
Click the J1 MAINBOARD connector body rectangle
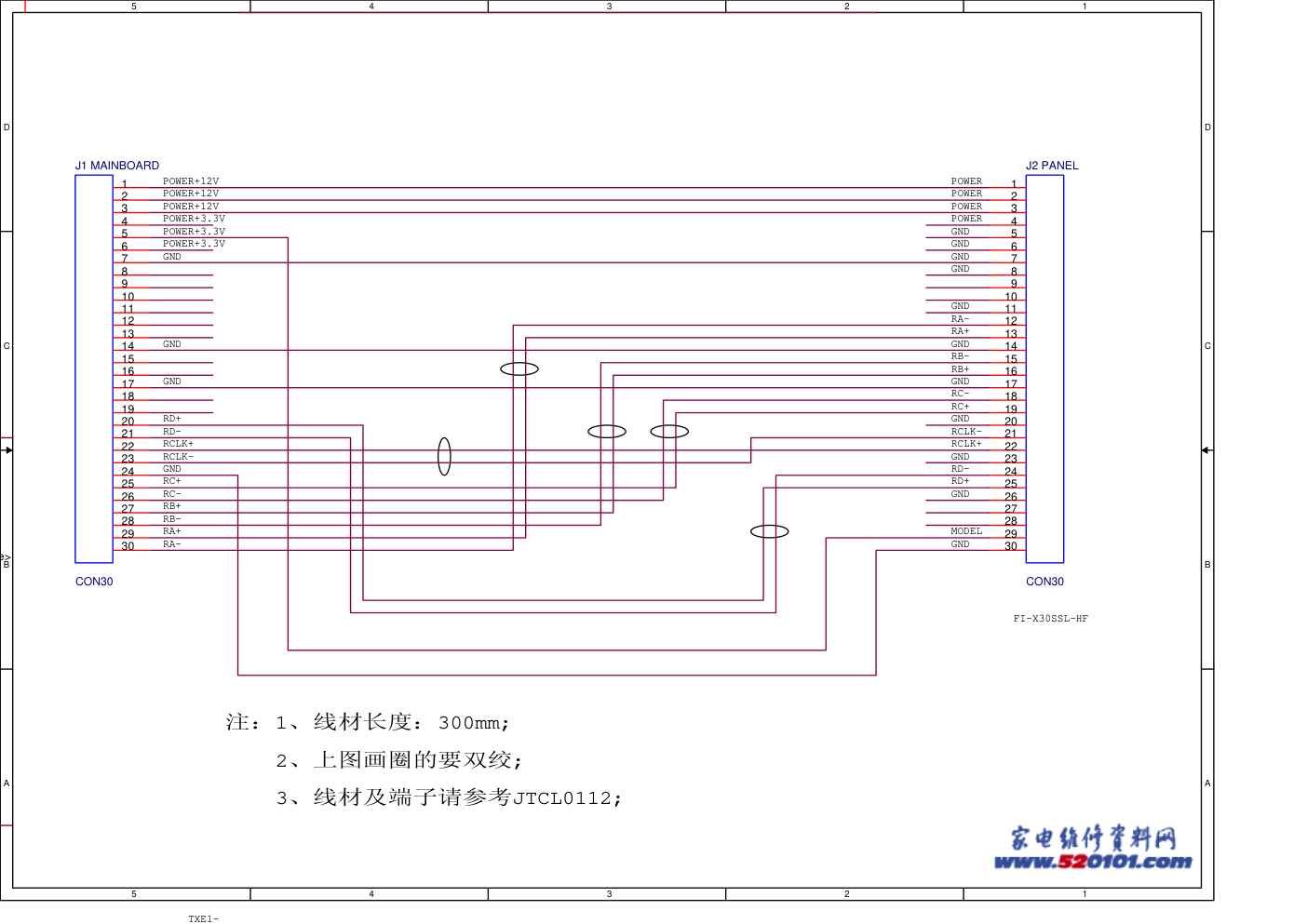tap(94, 369)
